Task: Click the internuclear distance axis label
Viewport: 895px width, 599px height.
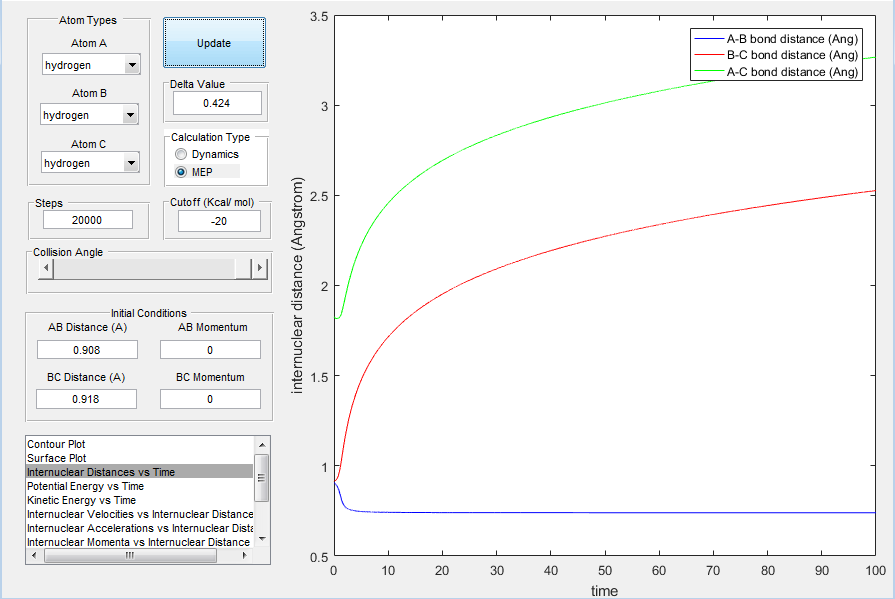Action: (297, 285)
